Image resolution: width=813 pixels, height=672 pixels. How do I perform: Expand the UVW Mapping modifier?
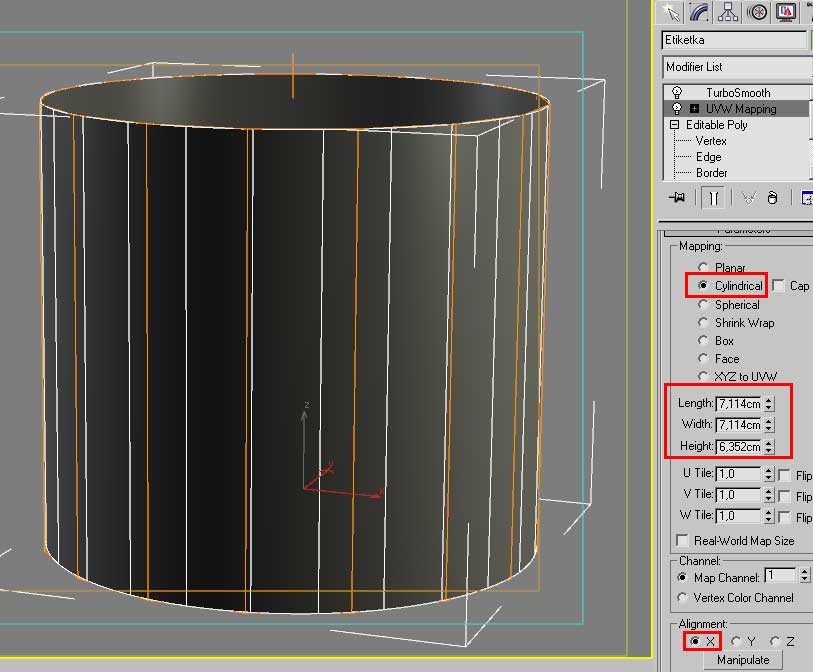(694, 109)
